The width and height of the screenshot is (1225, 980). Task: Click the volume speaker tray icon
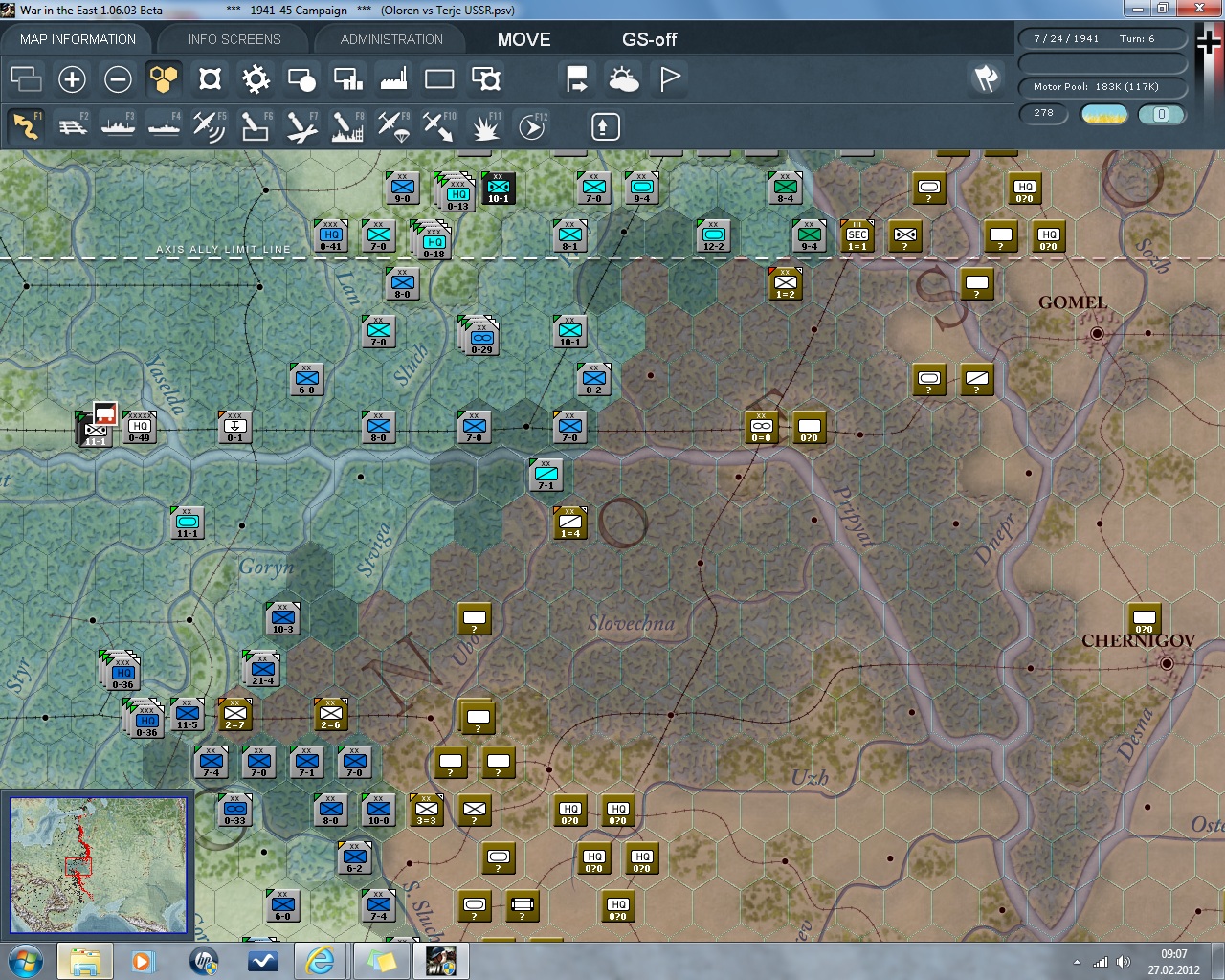(1124, 962)
